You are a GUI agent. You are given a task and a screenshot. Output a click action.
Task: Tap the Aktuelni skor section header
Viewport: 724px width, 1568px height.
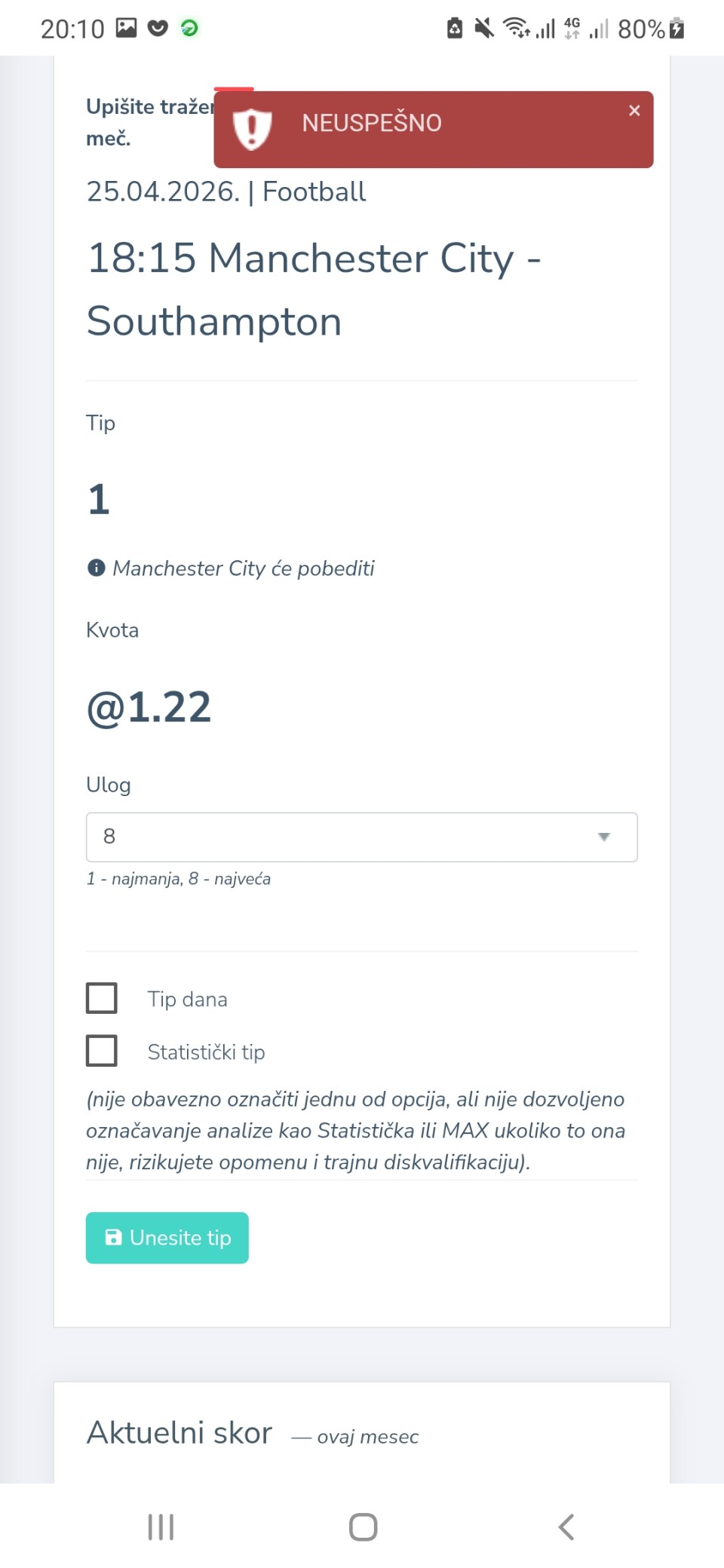coord(179,1432)
